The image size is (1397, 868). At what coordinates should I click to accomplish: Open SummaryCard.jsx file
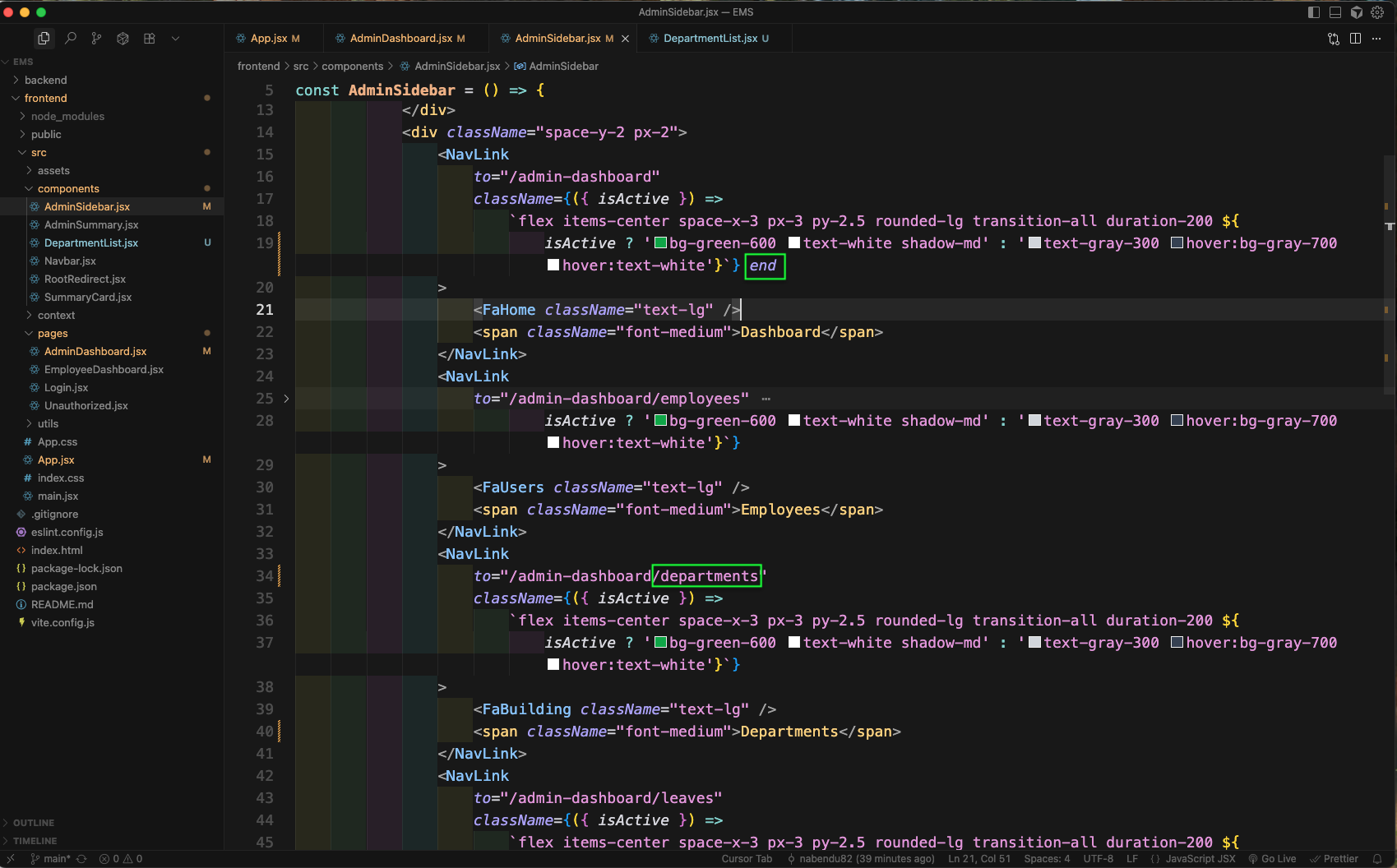point(112,297)
